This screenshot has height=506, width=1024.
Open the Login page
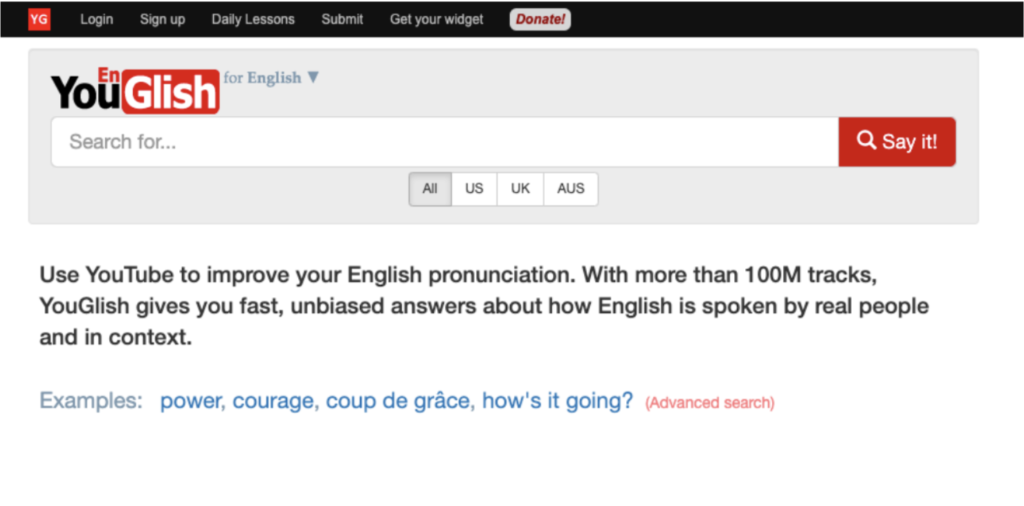[97, 20]
